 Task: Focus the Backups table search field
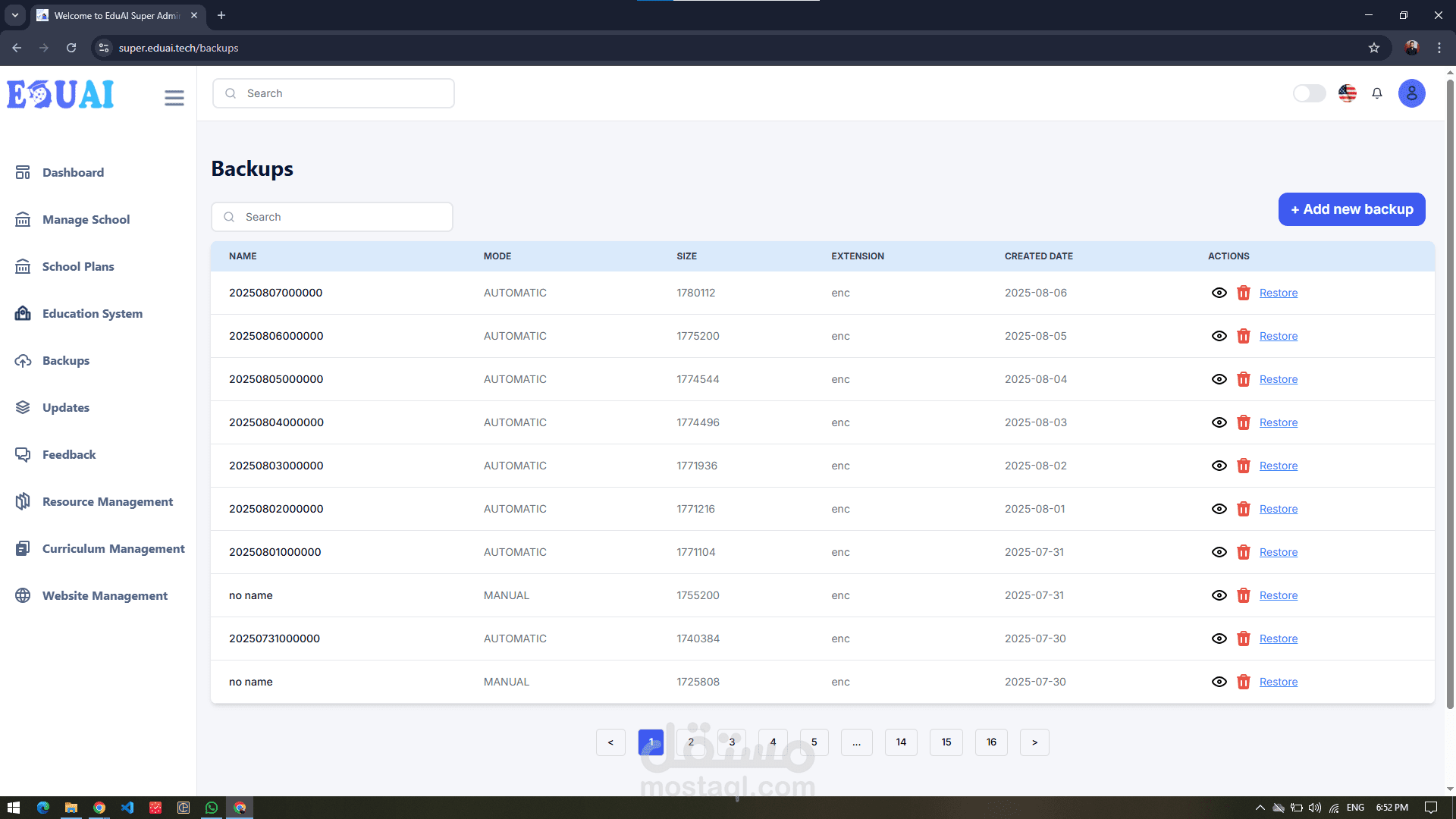pyautogui.click(x=332, y=217)
